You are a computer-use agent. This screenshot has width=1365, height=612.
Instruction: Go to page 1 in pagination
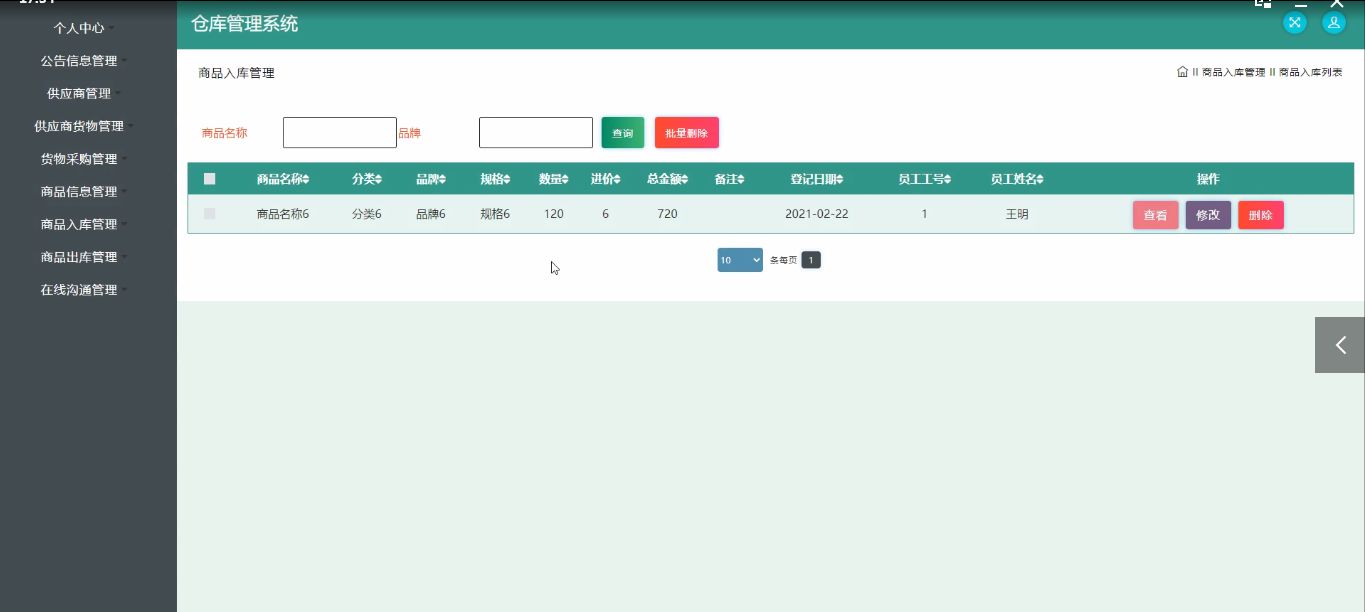[x=811, y=260]
